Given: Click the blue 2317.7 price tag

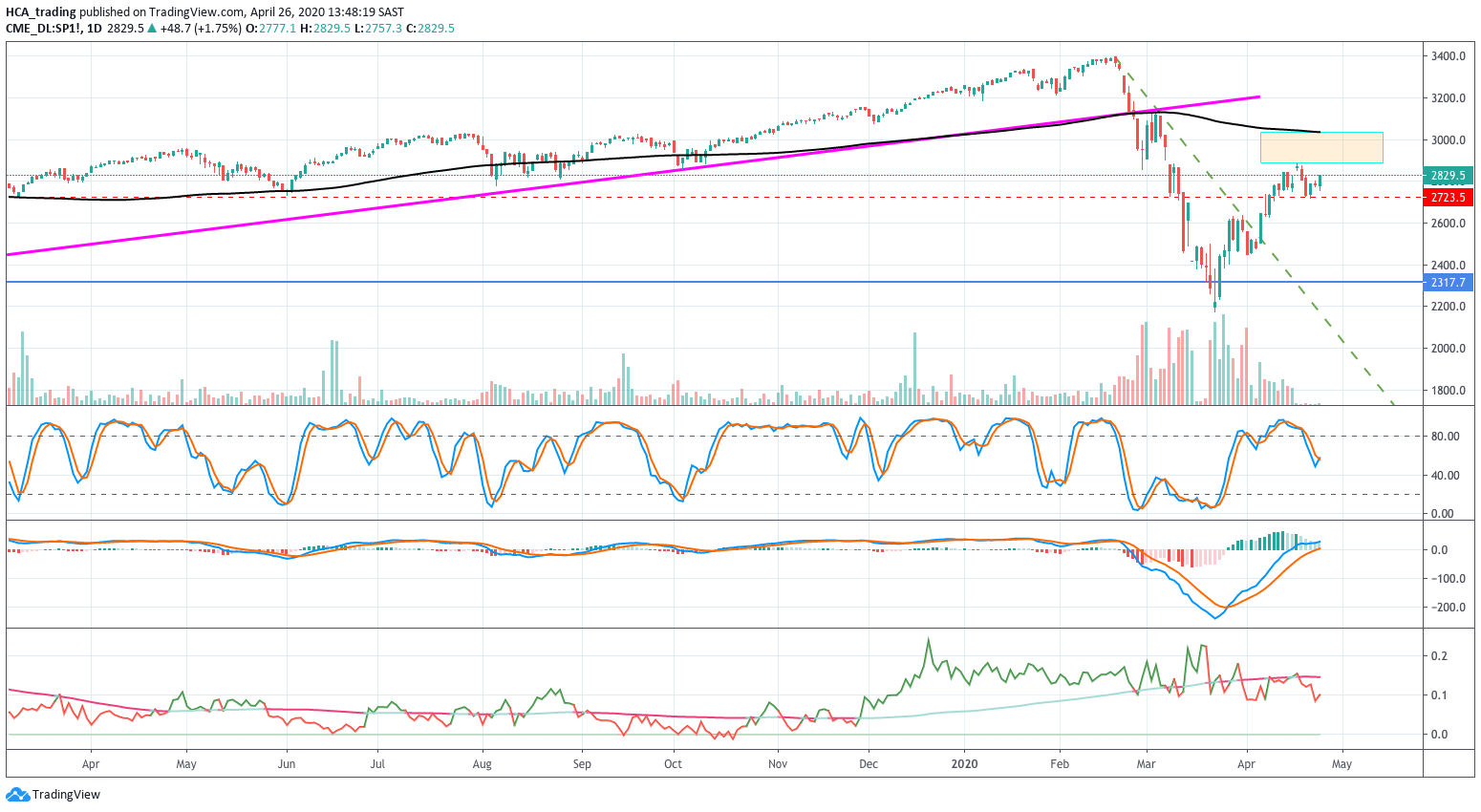Looking at the screenshot, I should click(1448, 283).
